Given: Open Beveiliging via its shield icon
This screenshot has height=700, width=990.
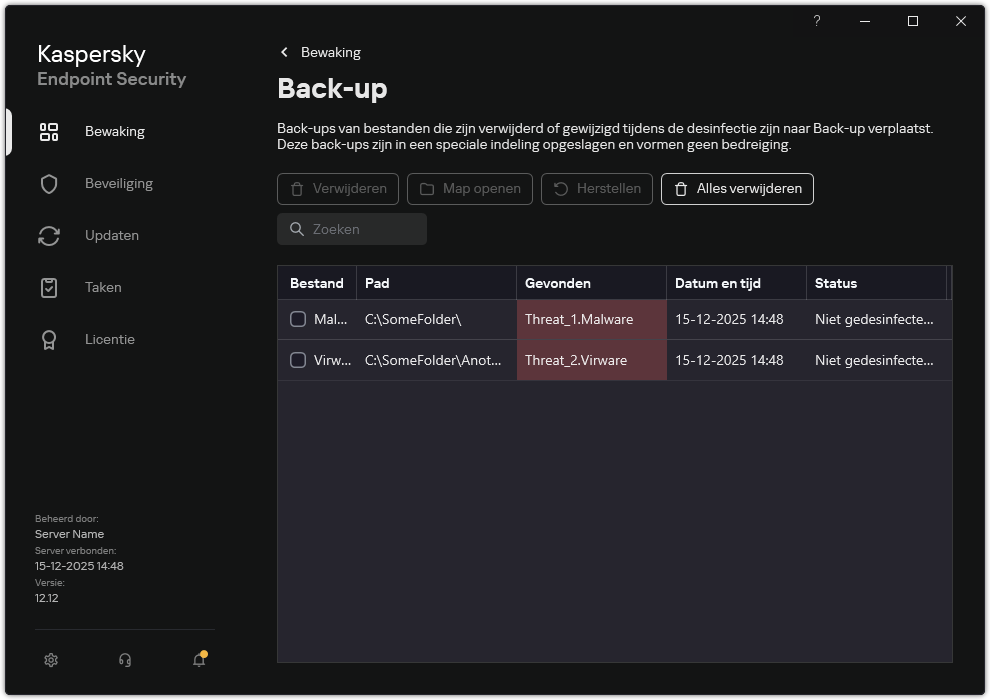Looking at the screenshot, I should [49, 183].
